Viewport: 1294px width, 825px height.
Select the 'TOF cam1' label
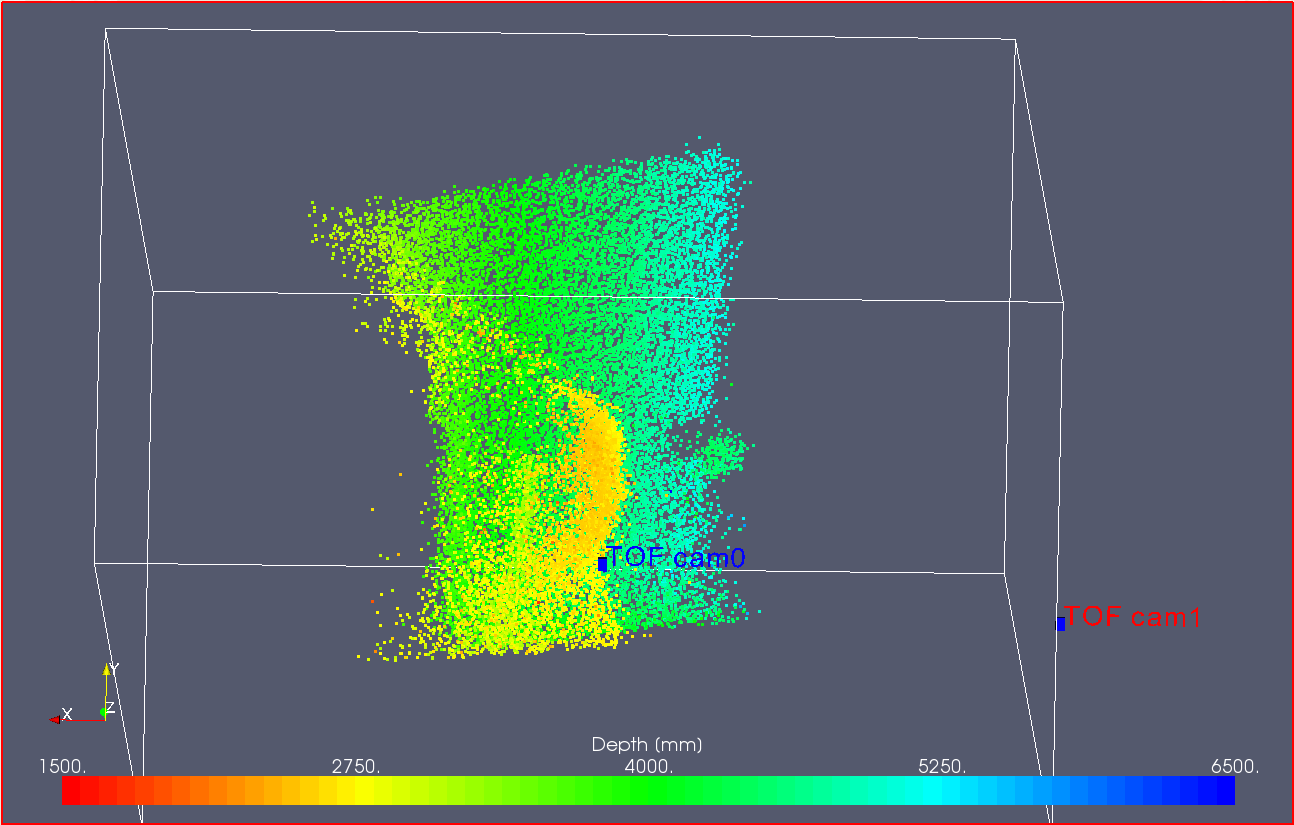tap(1132, 616)
